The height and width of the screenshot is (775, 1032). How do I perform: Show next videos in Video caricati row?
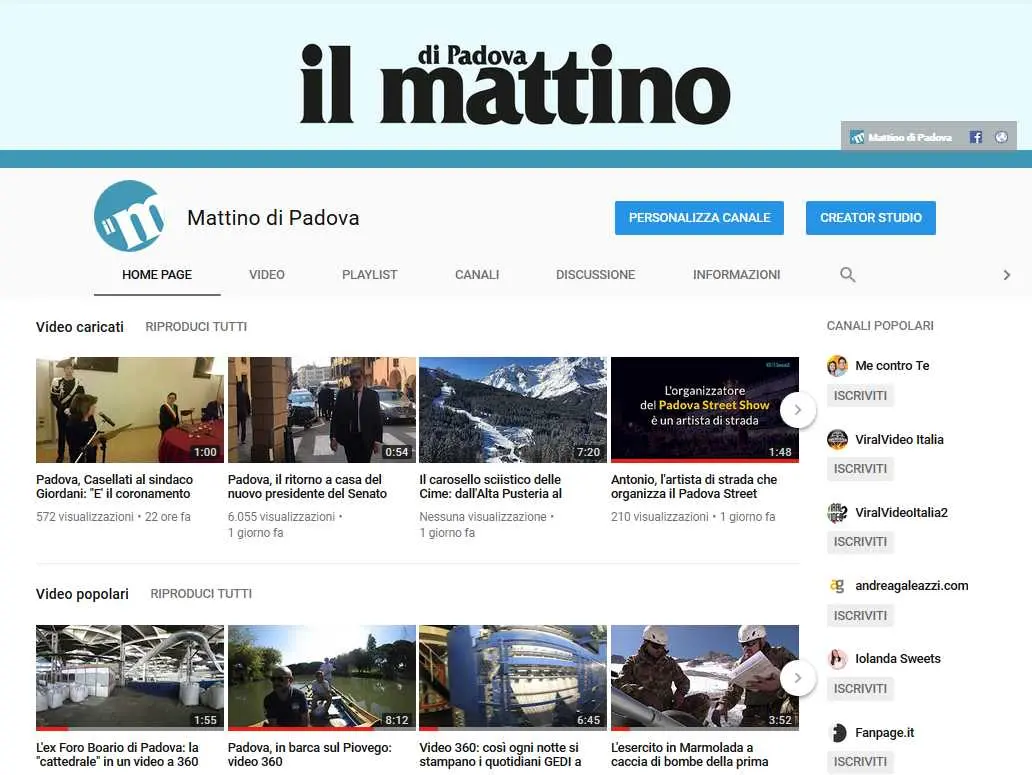click(798, 410)
